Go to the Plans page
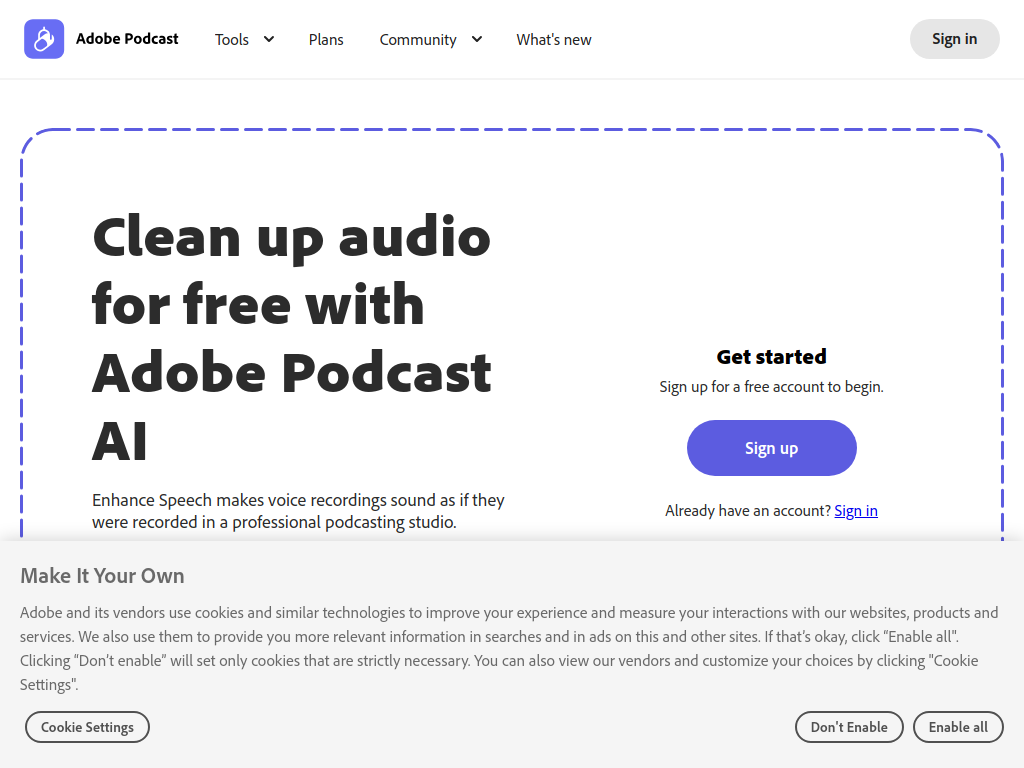 click(326, 40)
